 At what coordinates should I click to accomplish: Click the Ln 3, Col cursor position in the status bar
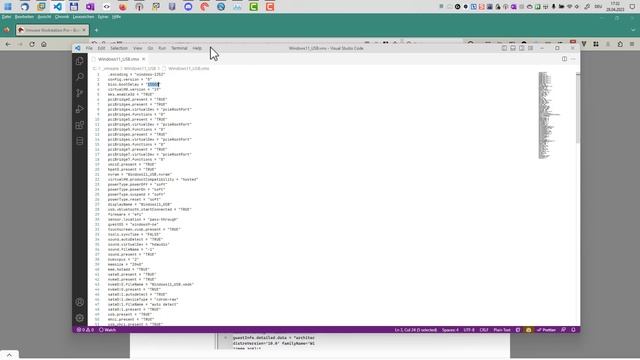click(x=416, y=330)
